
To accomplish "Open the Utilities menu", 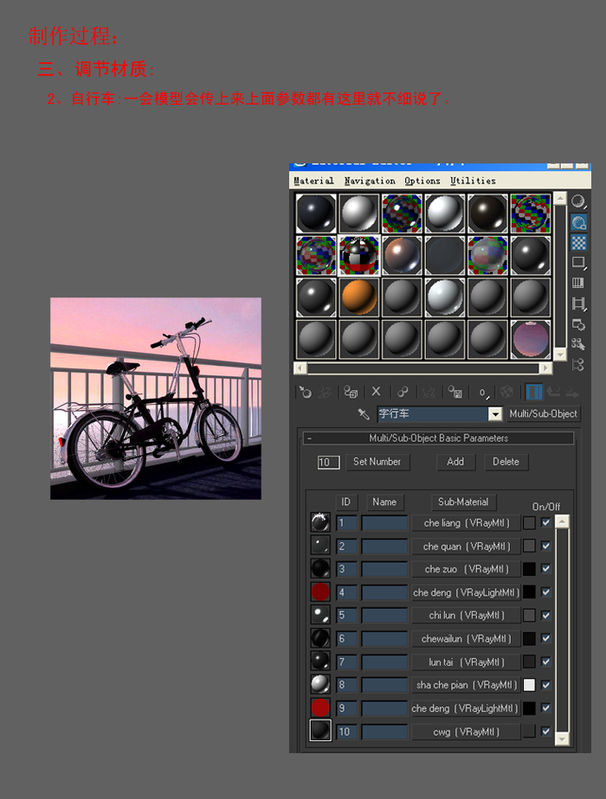I will click(x=473, y=180).
